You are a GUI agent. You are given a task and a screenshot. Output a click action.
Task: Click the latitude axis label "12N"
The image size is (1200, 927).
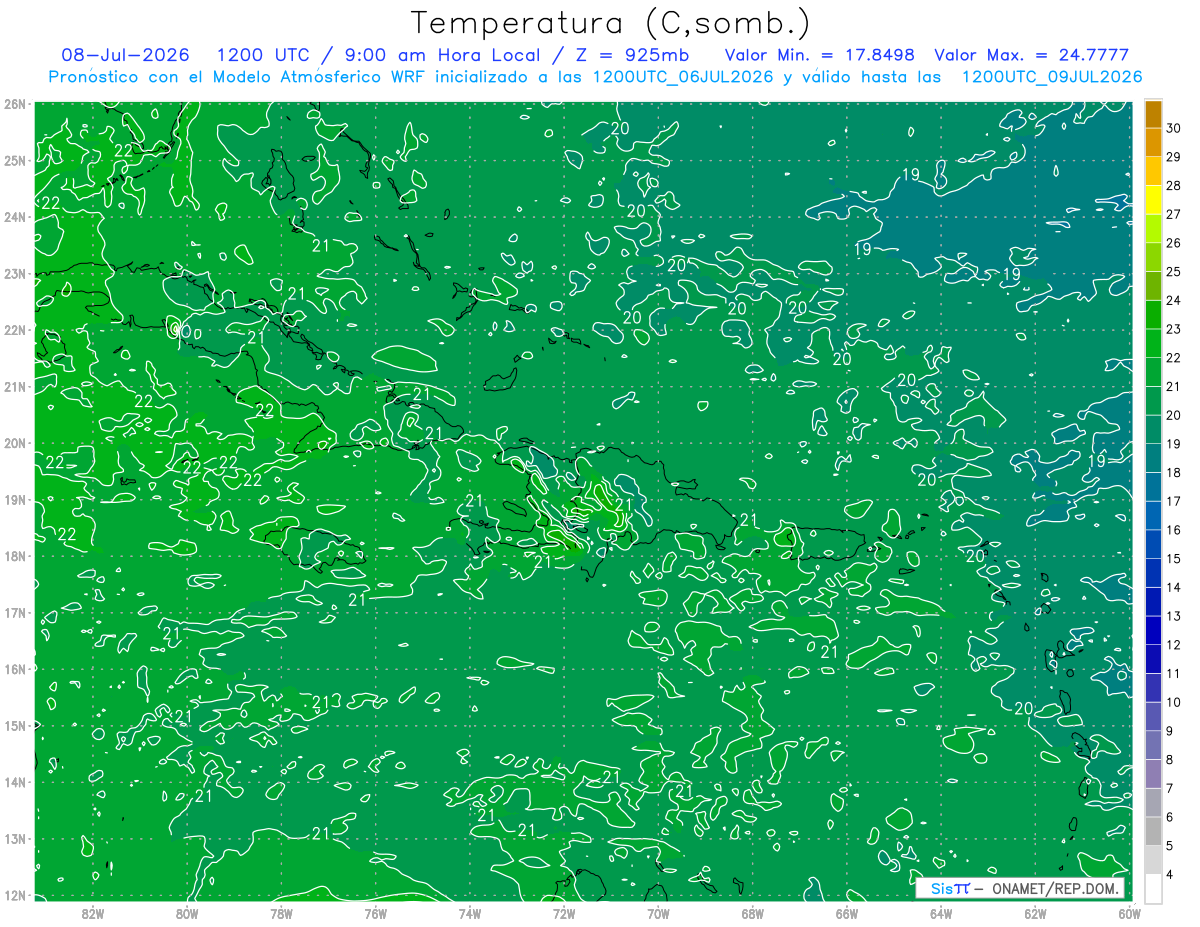(x=14, y=896)
